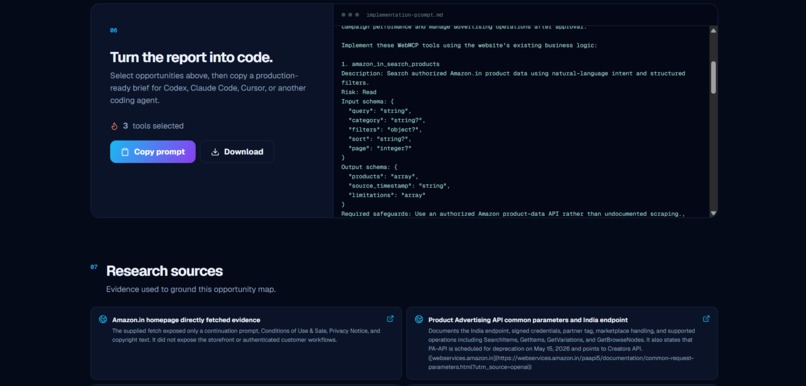Click the 'Research sources' heading
The width and height of the screenshot is (806, 386).
click(164, 271)
